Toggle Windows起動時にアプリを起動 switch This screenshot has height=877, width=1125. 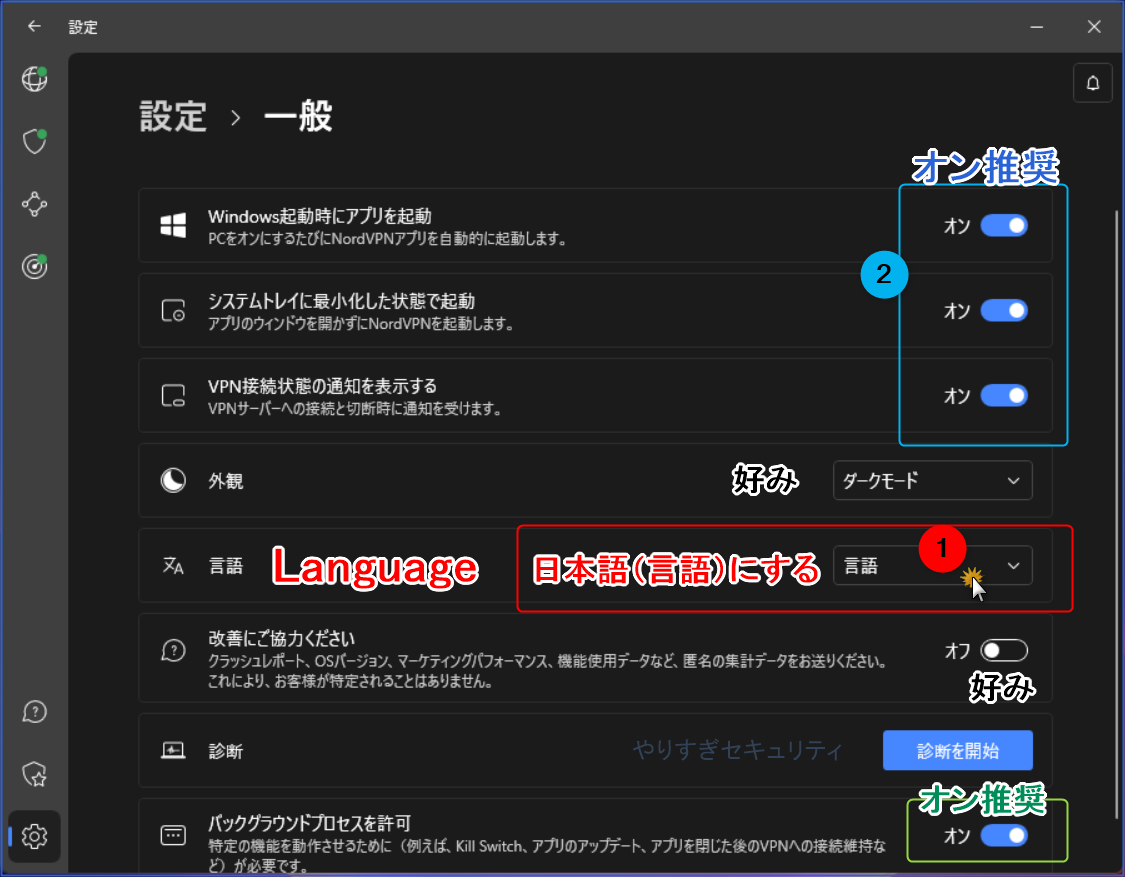tap(1004, 225)
